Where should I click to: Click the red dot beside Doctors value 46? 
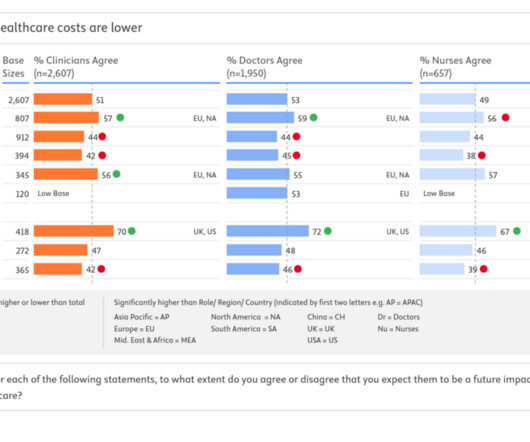point(298,269)
